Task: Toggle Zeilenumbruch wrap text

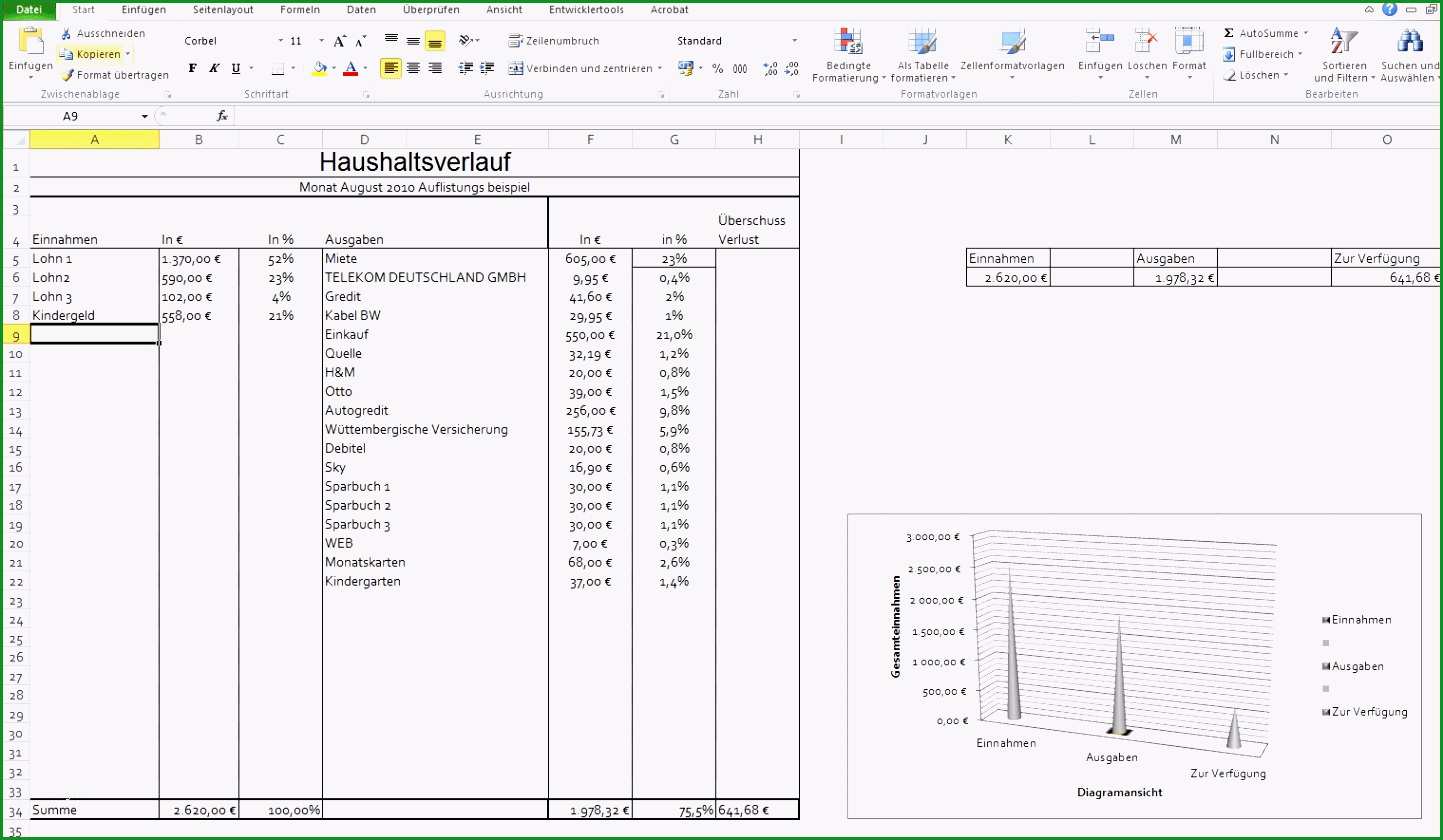Action: click(554, 41)
